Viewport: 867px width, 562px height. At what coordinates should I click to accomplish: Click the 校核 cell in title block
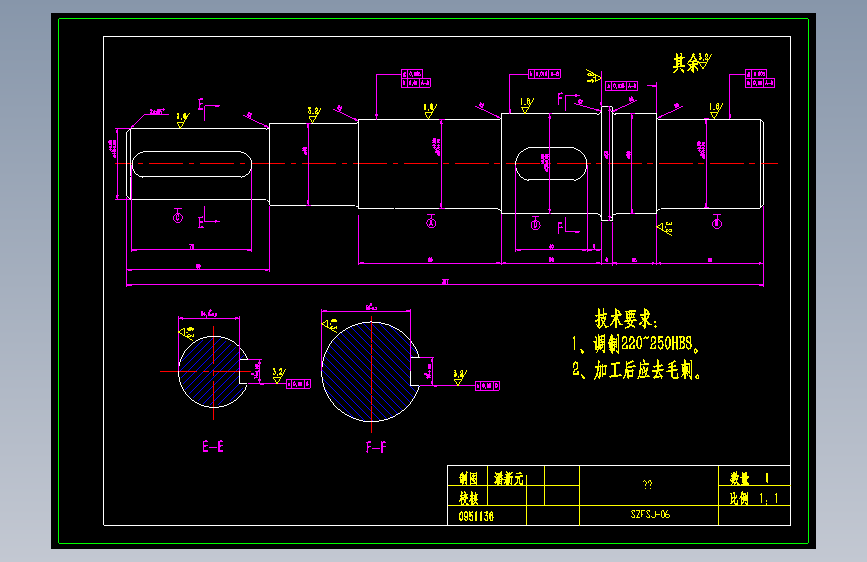467,498
